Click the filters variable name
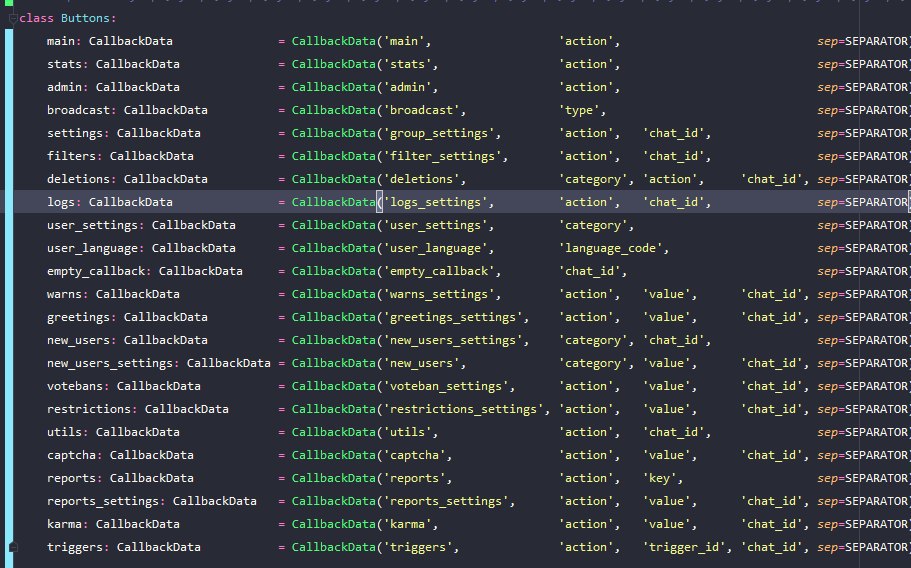 tap(71, 156)
